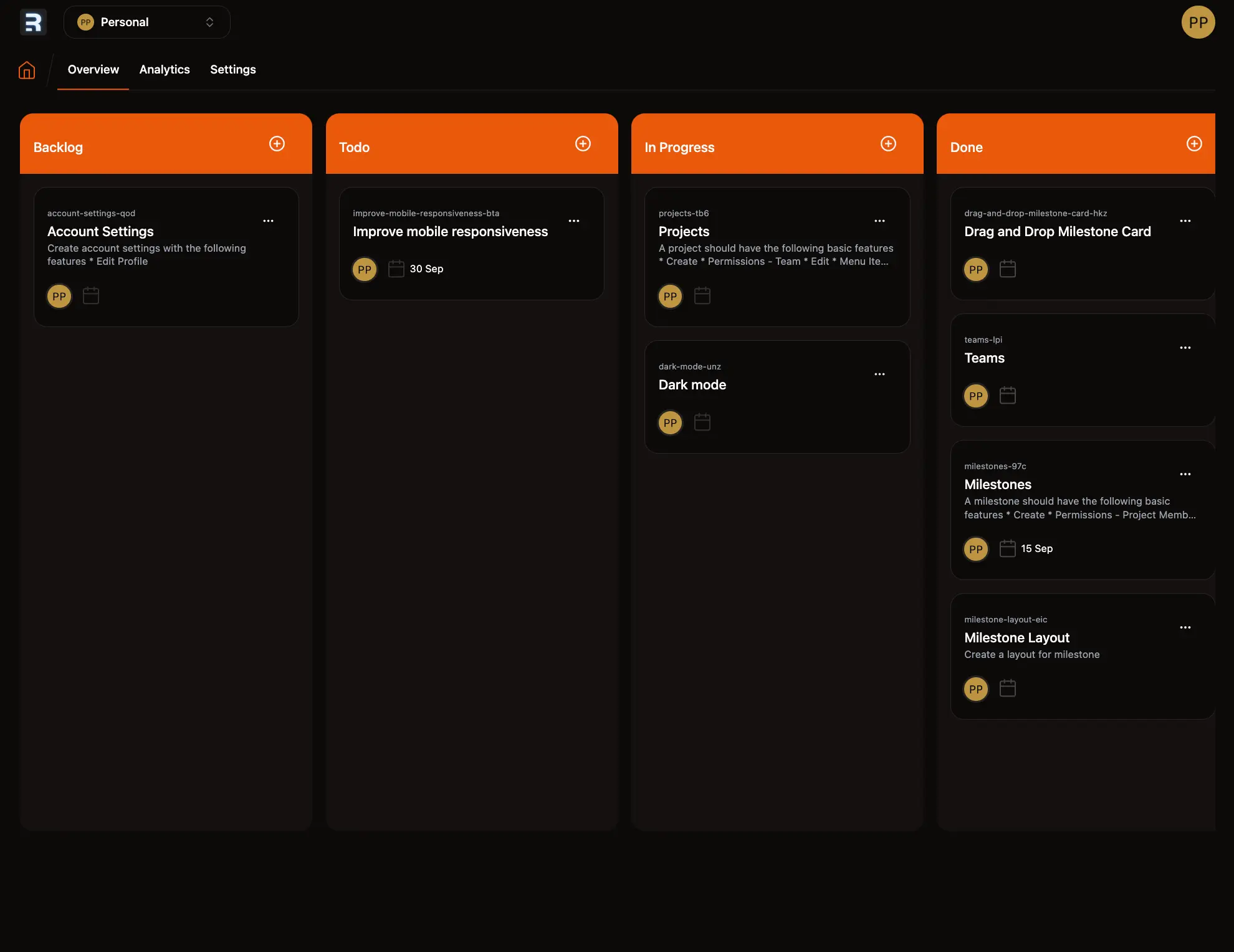This screenshot has height=952, width=1234.
Task: Add a new card to Done column
Action: coord(1193,144)
